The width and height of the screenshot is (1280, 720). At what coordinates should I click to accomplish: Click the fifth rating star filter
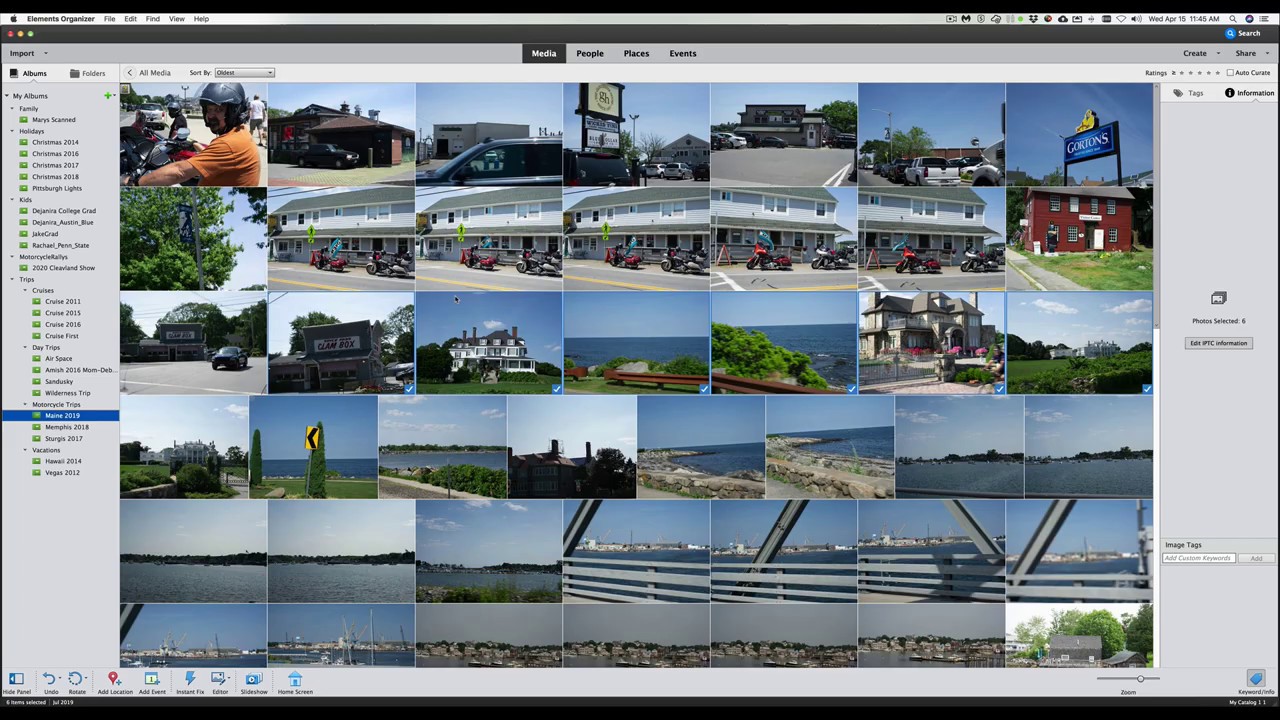tap(1220, 73)
